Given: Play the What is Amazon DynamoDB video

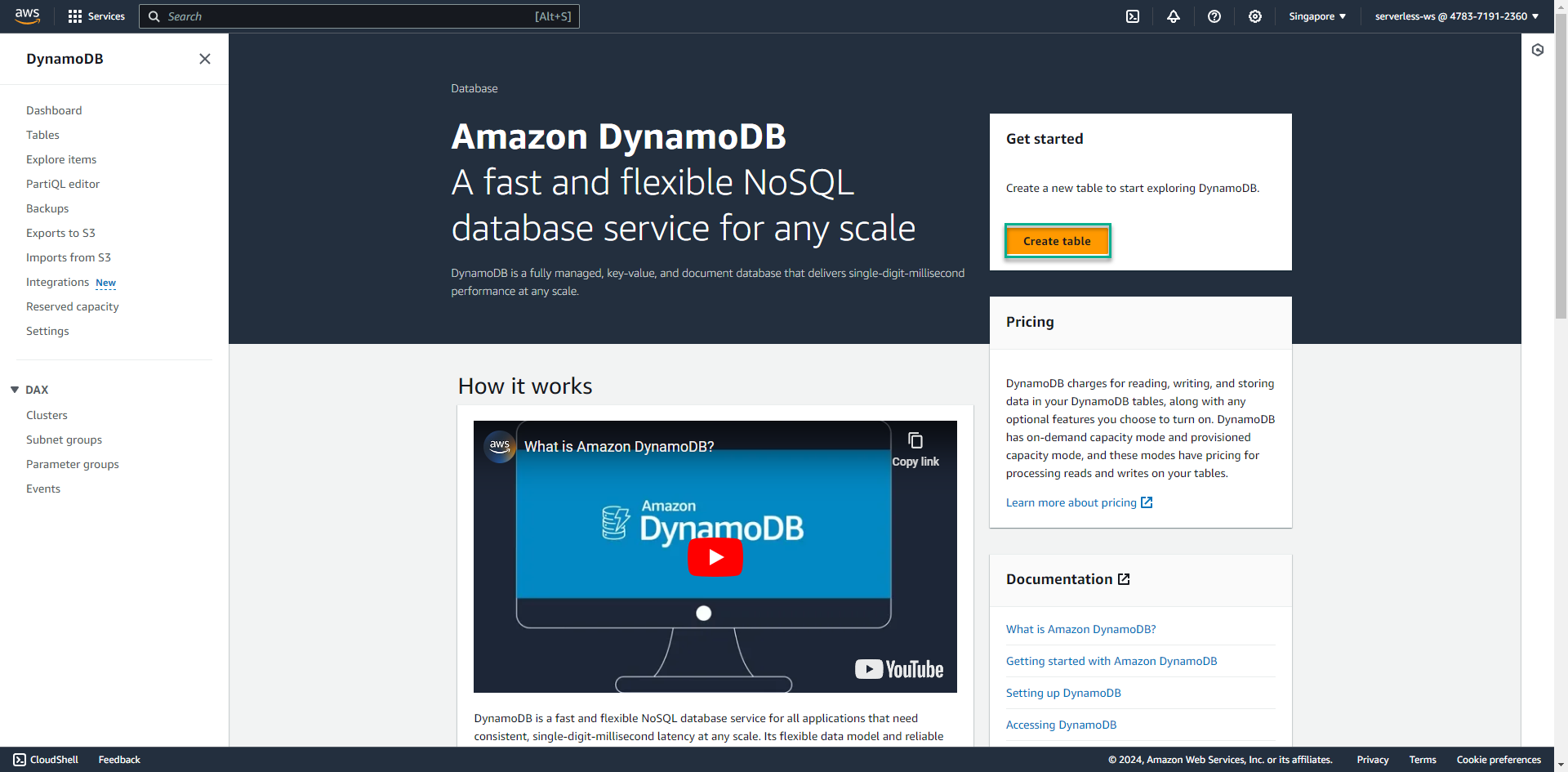Looking at the screenshot, I should tap(715, 557).
